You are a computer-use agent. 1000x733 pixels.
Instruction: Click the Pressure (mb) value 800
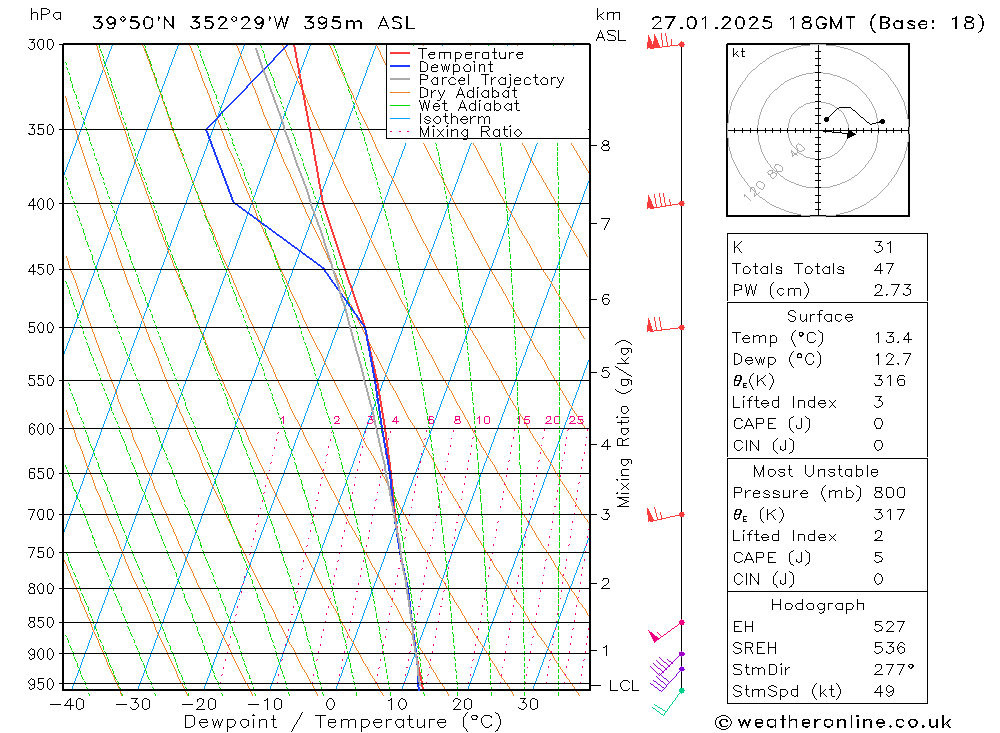(x=890, y=492)
